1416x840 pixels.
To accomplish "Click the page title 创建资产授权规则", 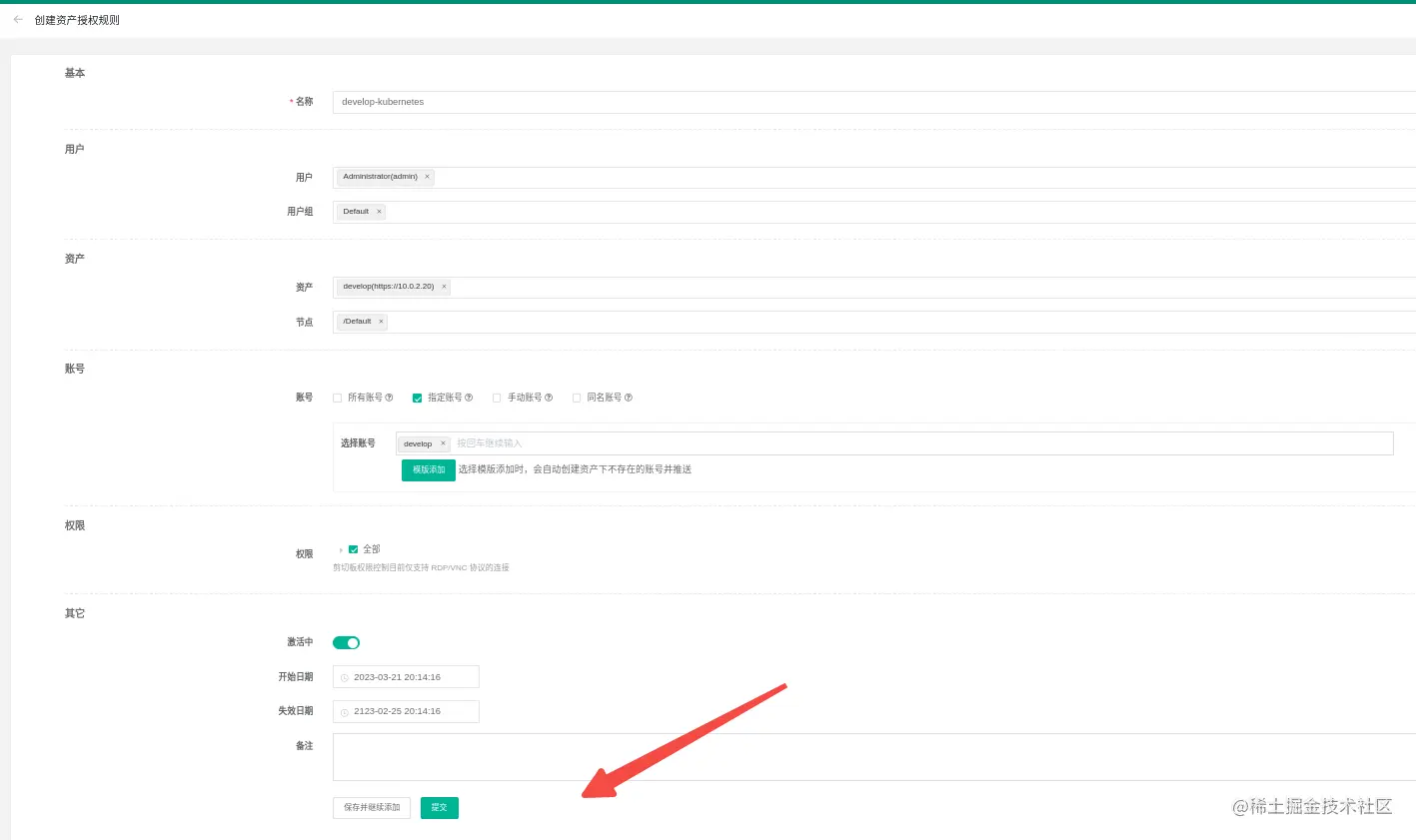I will pos(77,20).
